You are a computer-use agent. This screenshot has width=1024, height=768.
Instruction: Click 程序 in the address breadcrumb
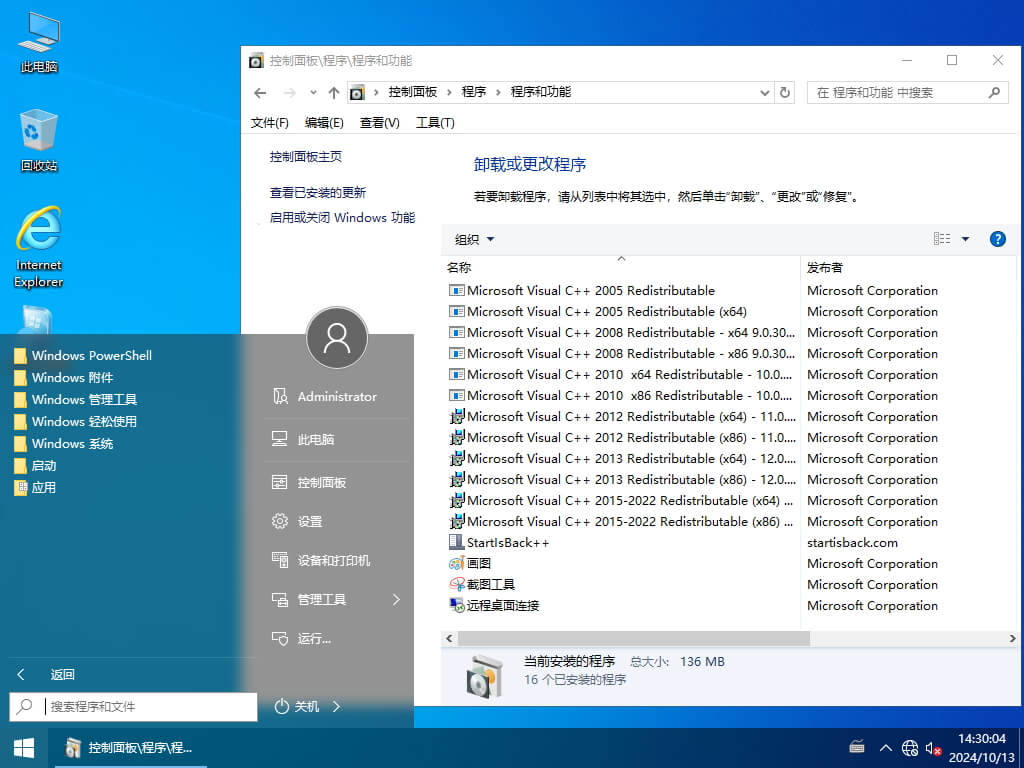[x=474, y=92]
